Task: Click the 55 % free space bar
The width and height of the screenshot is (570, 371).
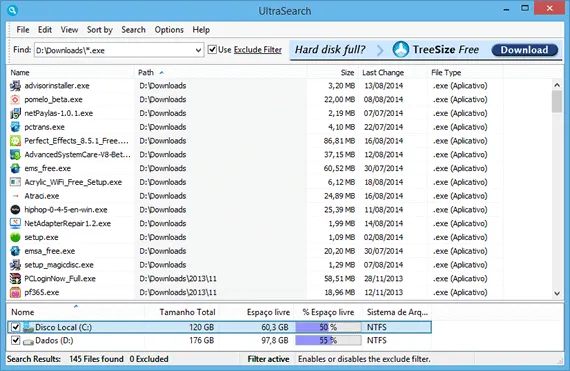Action: pos(328,340)
